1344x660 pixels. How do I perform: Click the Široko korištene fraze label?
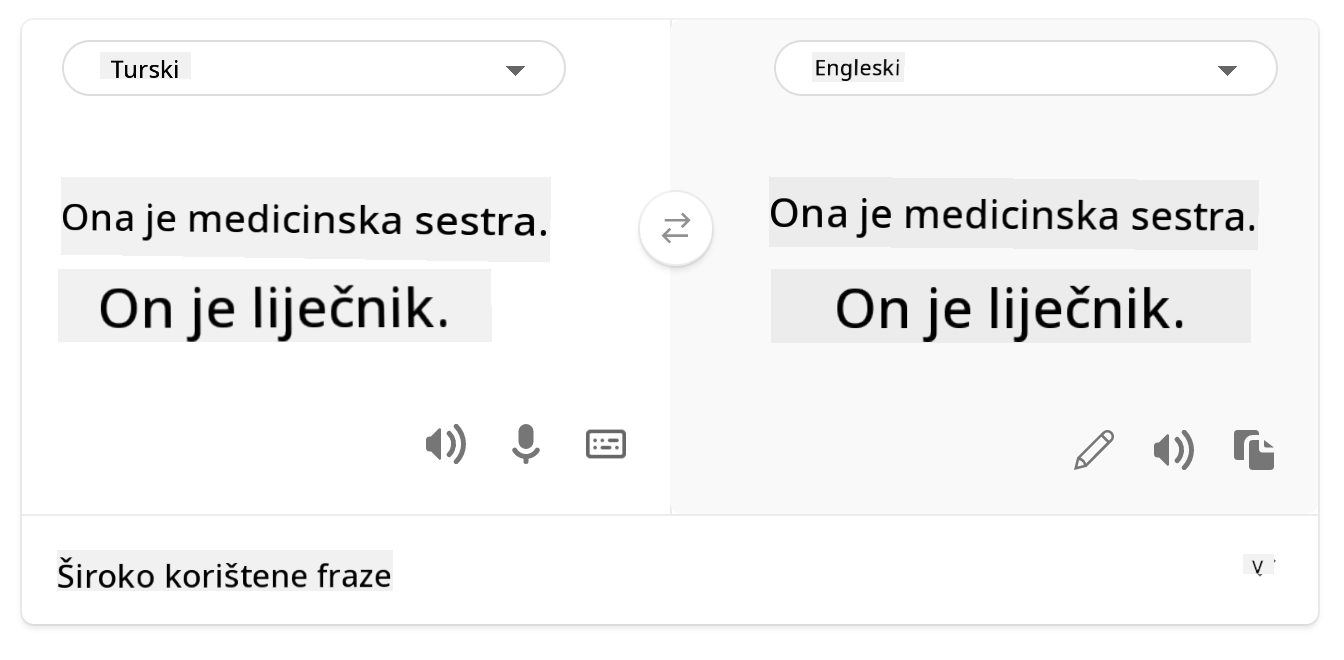224,576
